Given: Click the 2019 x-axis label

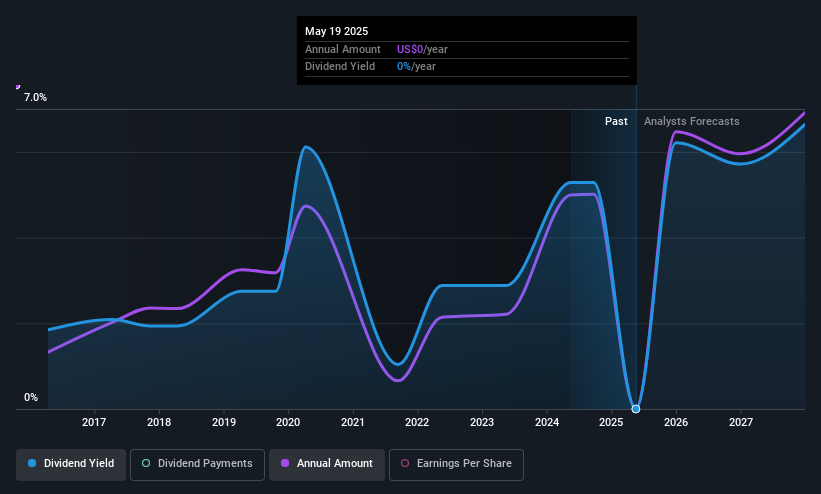Looking at the screenshot, I should pyautogui.click(x=224, y=422).
